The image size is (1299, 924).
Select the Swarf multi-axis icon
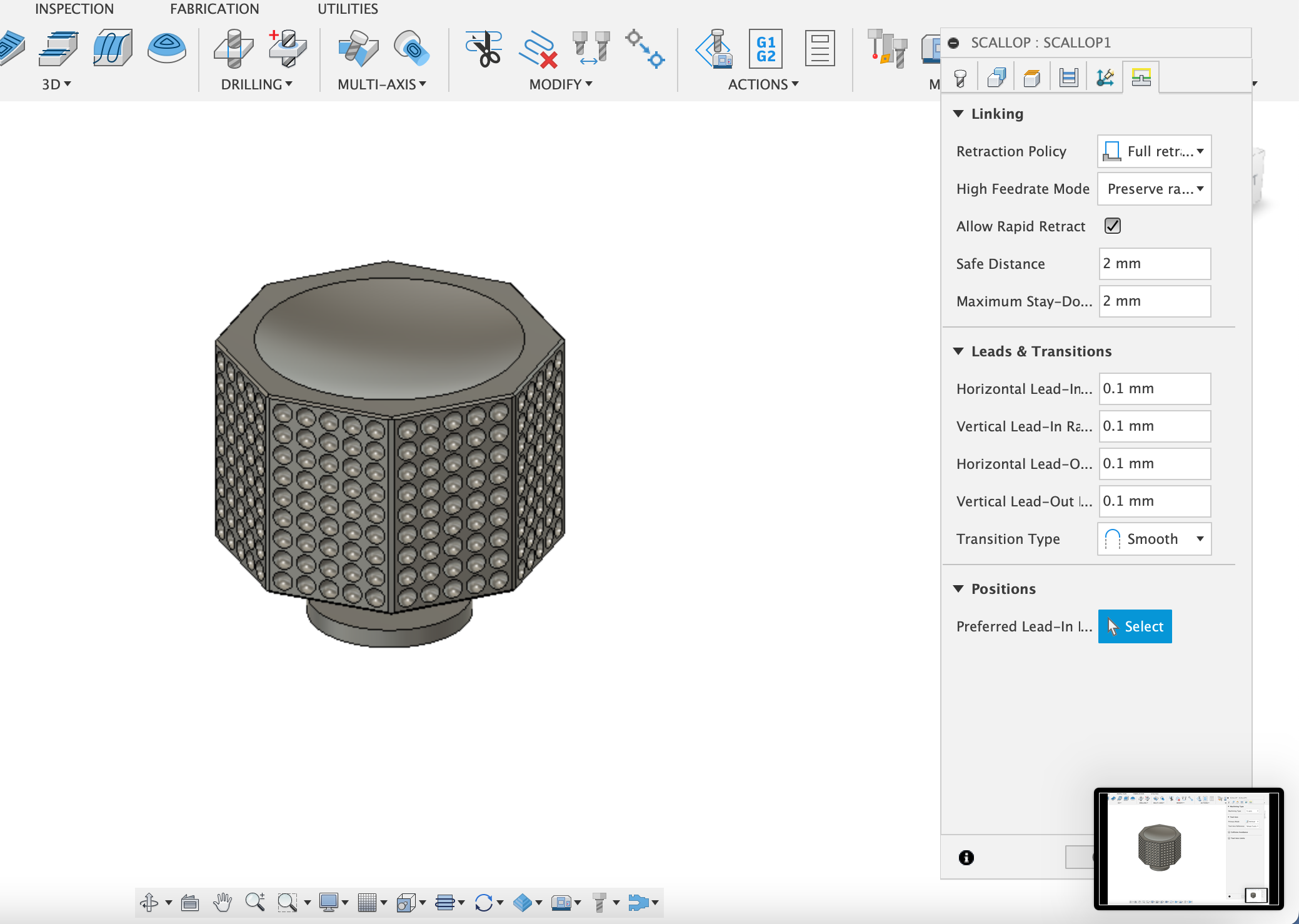[358, 48]
